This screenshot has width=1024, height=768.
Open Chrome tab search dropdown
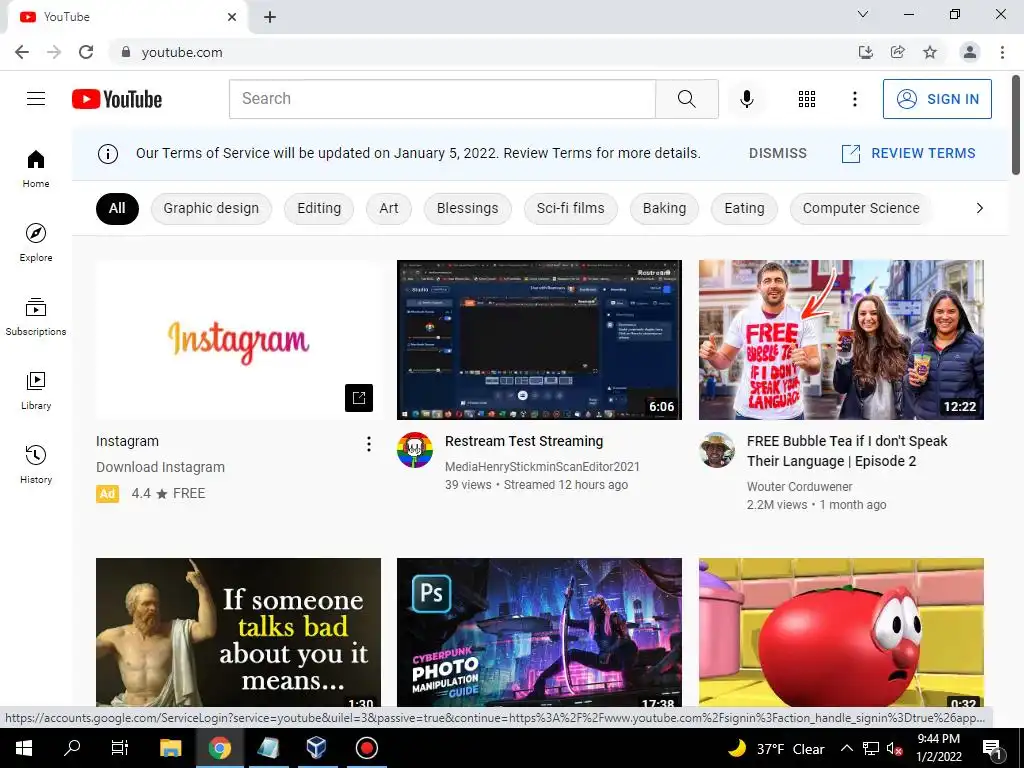tap(863, 14)
